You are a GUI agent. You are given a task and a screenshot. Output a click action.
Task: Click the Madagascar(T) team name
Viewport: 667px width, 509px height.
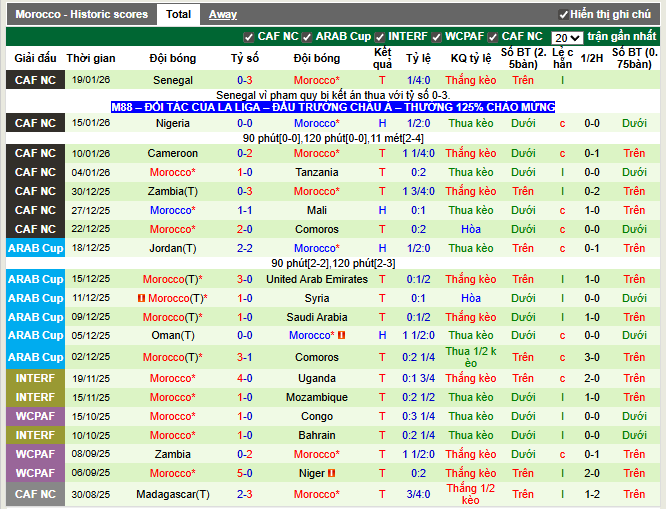[x=173, y=494]
